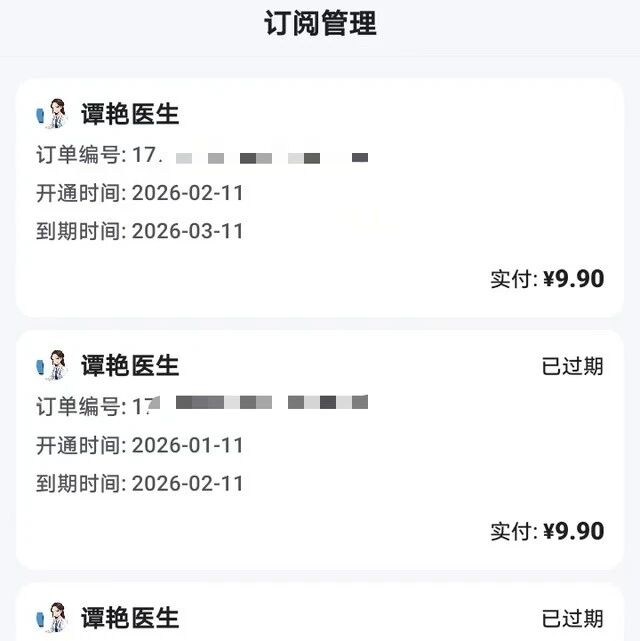Select the 开通时间 2026-01-11 date
The width and height of the screenshot is (640, 641).
pyautogui.click(x=188, y=445)
